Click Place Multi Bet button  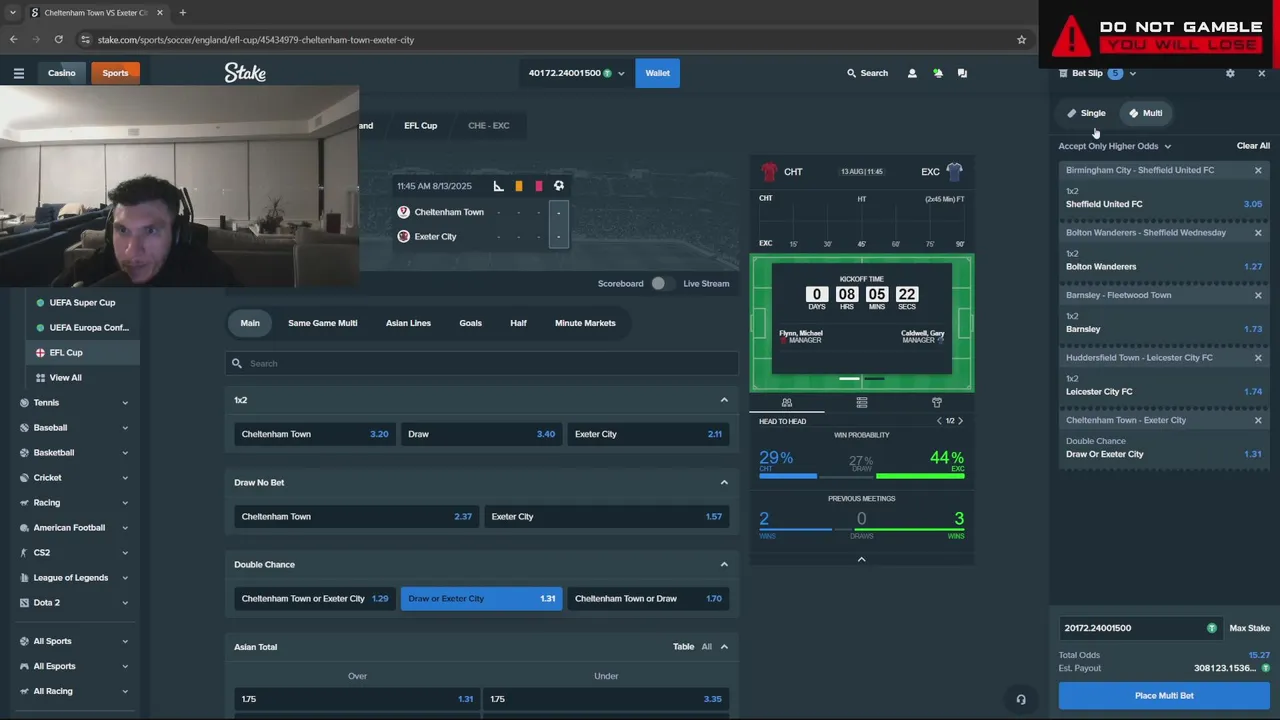(x=1164, y=695)
